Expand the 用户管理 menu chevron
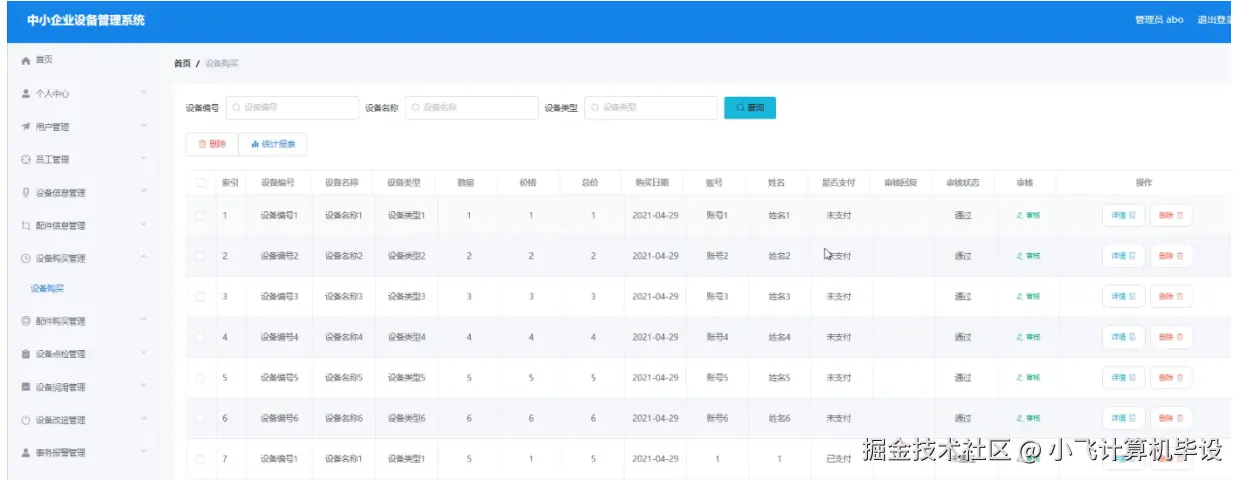This screenshot has width=1239, height=480. tap(144, 126)
